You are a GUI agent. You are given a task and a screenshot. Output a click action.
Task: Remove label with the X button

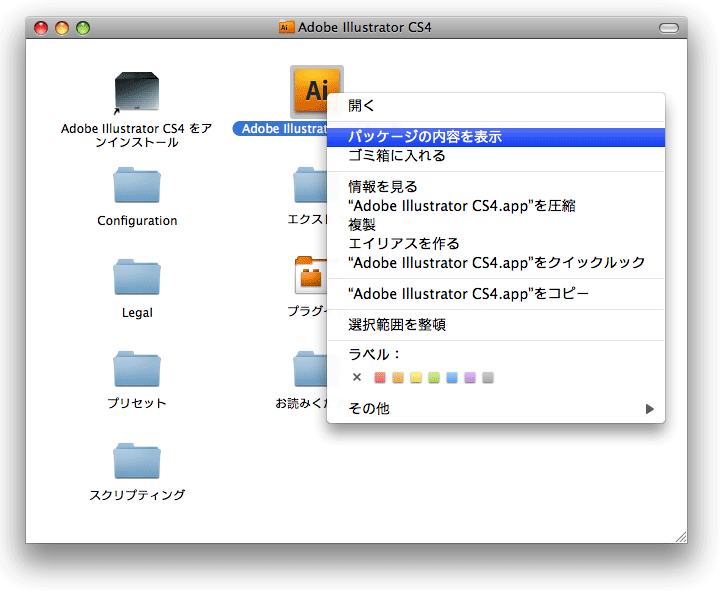356,377
